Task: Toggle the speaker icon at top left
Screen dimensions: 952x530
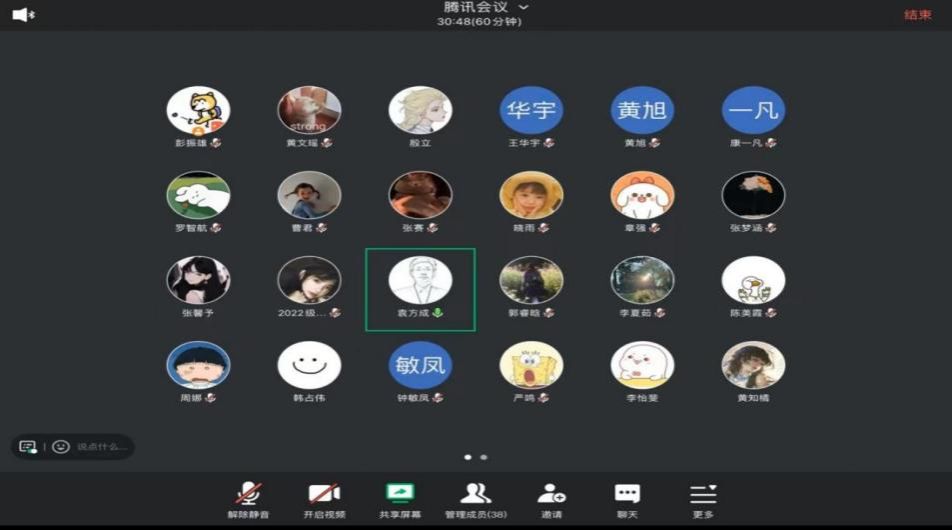Action: [x=20, y=14]
